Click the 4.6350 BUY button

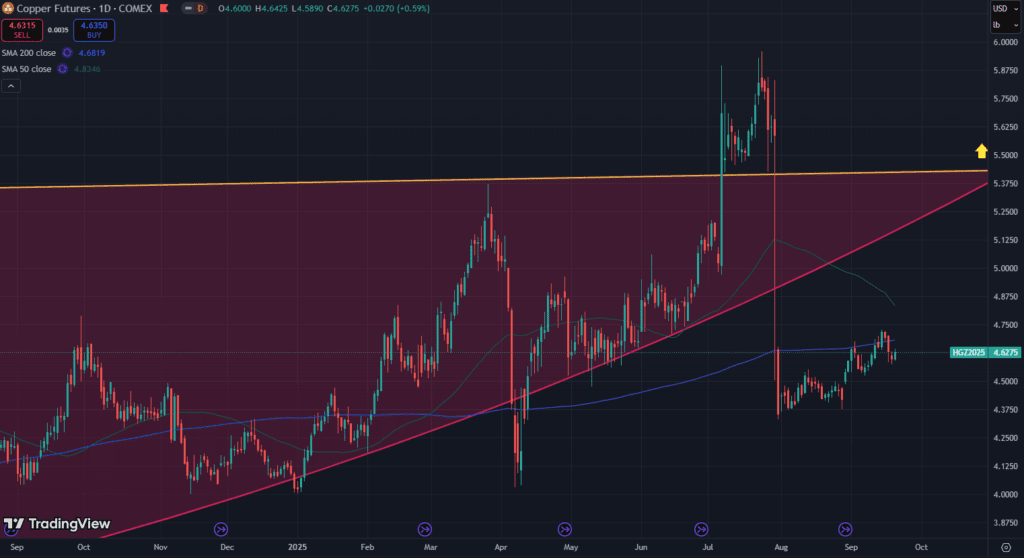pos(93,30)
